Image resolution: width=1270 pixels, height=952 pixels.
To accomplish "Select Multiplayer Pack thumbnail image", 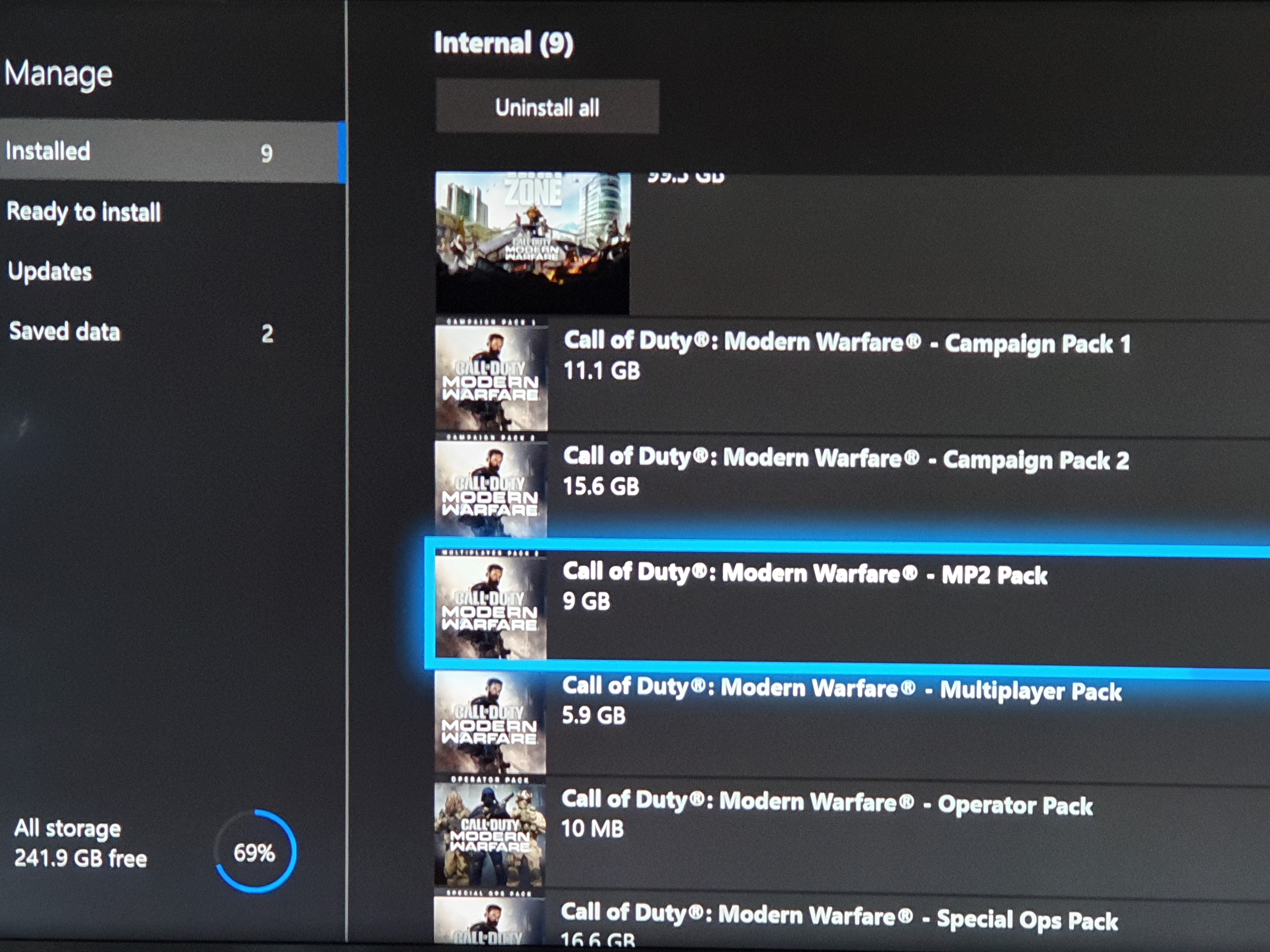I will 490,722.
